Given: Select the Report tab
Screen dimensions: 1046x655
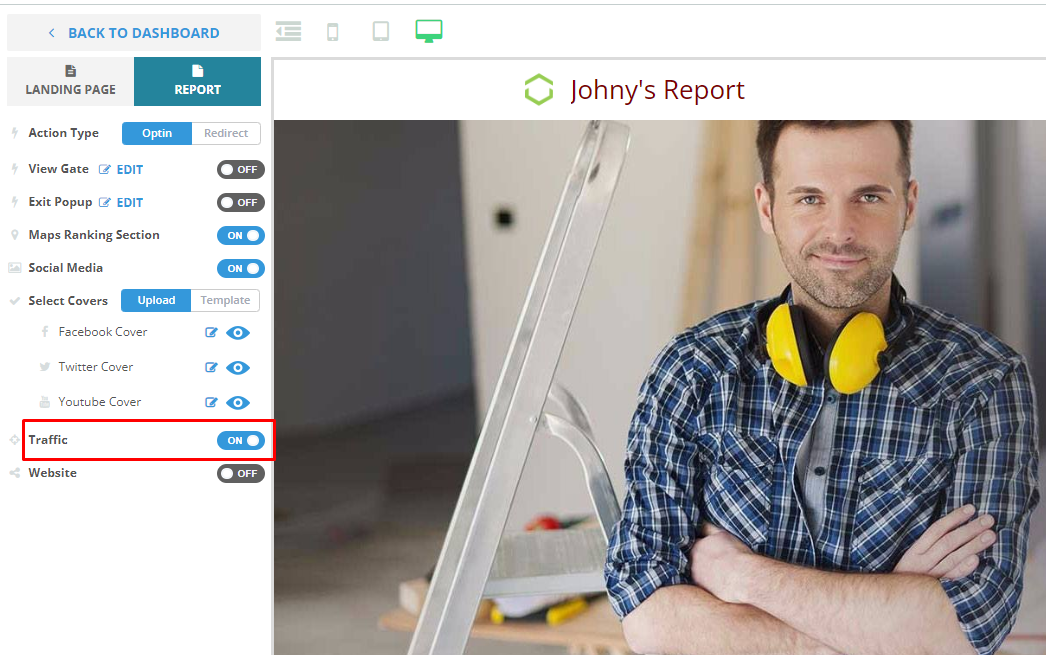Looking at the screenshot, I should 197,81.
